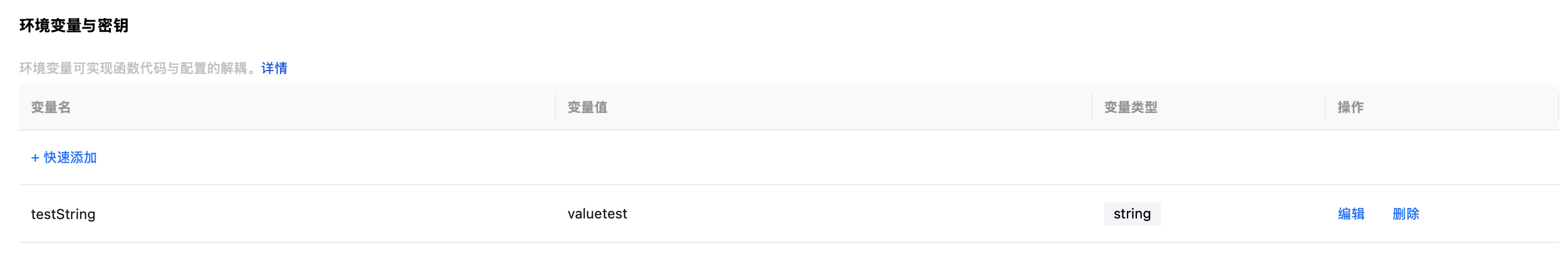Viewport: 1568px width, 254px height.
Task: Click the 环境变量与密钥 section heading
Action: [x=73, y=26]
